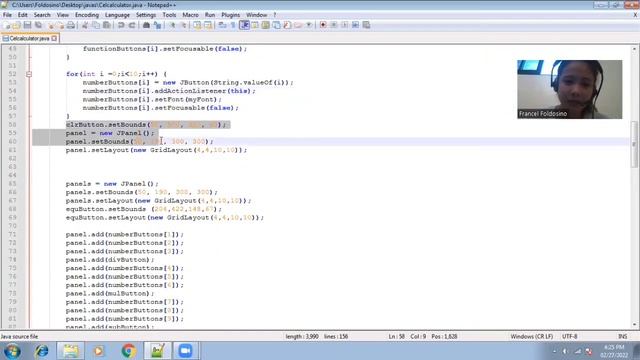Click the vertical scrollbar down arrow
Screen dimensions: 640x360
click(x=634, y=325)
